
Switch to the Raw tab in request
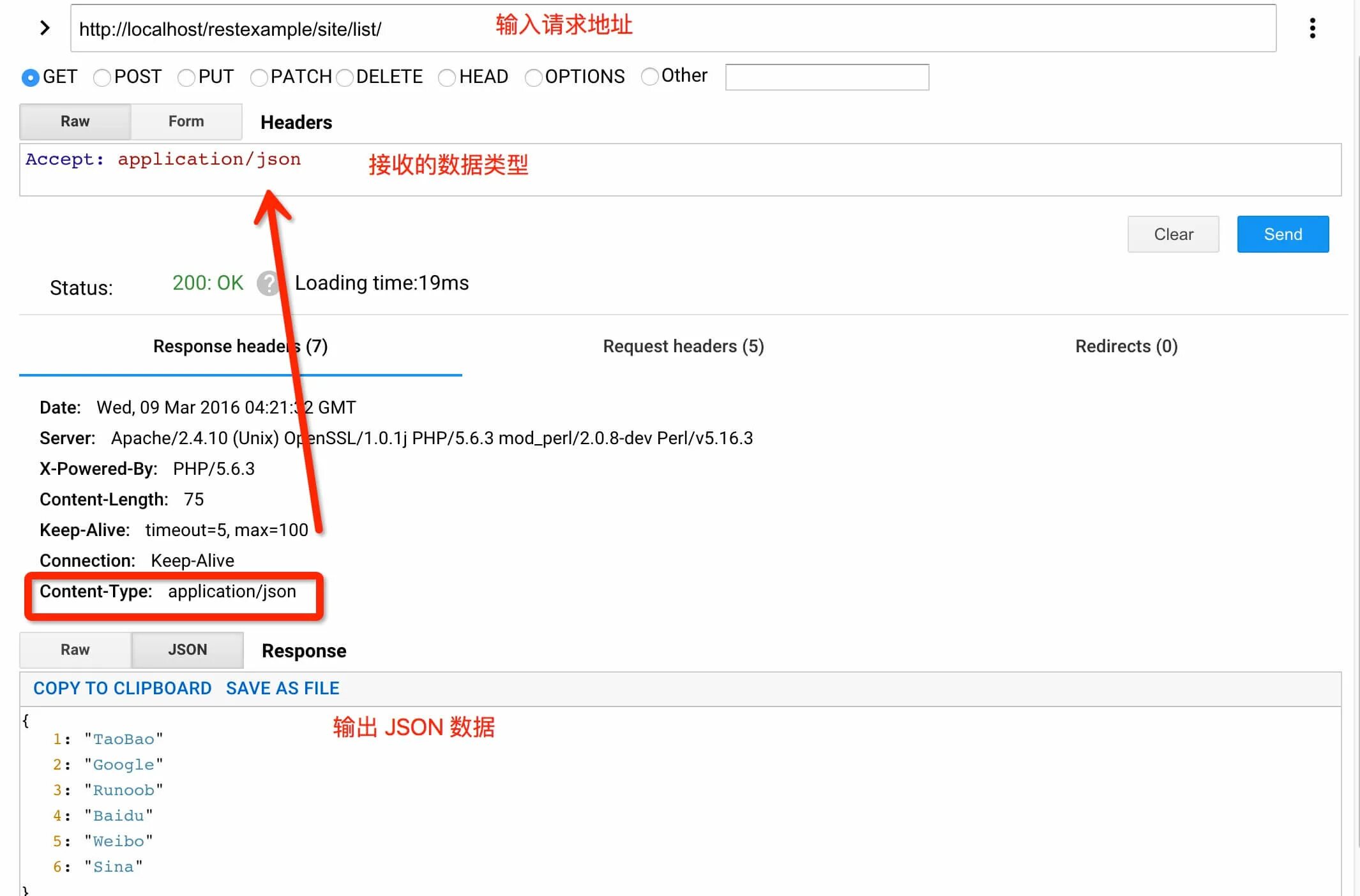tap(75, 121)
